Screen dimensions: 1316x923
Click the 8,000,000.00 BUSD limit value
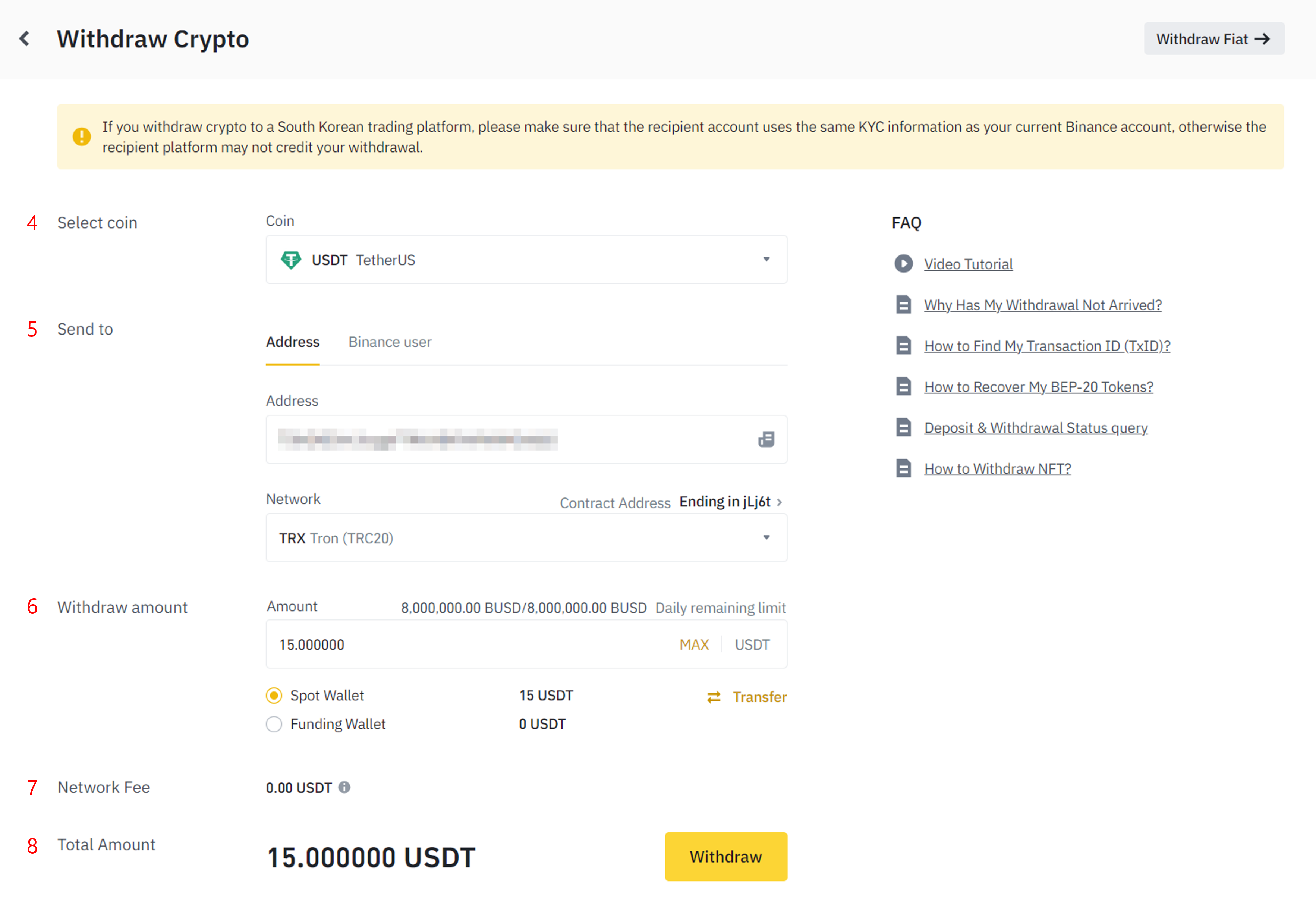(524, 608)
